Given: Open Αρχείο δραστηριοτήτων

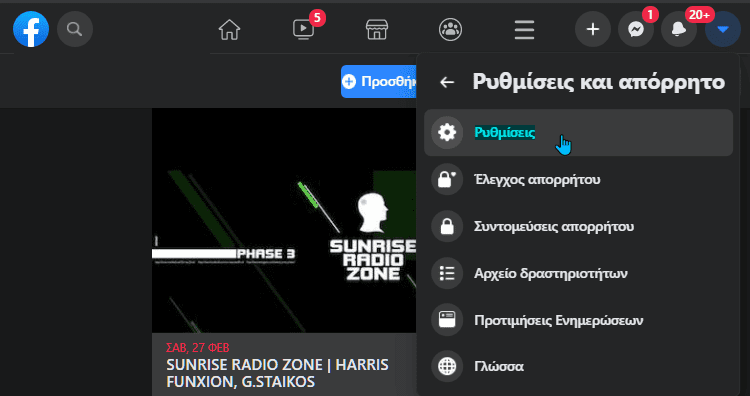Looking at the screenshot, I should pos(578,274).
